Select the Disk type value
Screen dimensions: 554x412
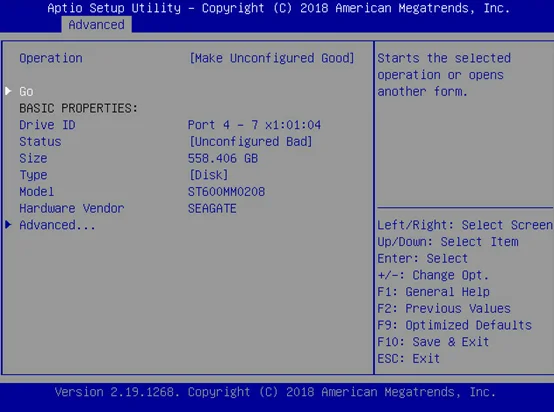[x=209, y=175]
